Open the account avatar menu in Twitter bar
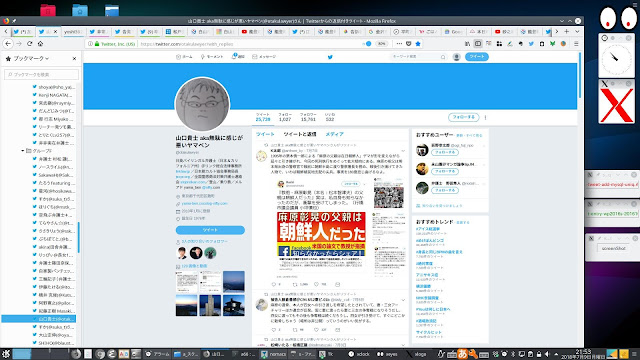Viewport: 640px width, 360px height. [x=456, y=57]
